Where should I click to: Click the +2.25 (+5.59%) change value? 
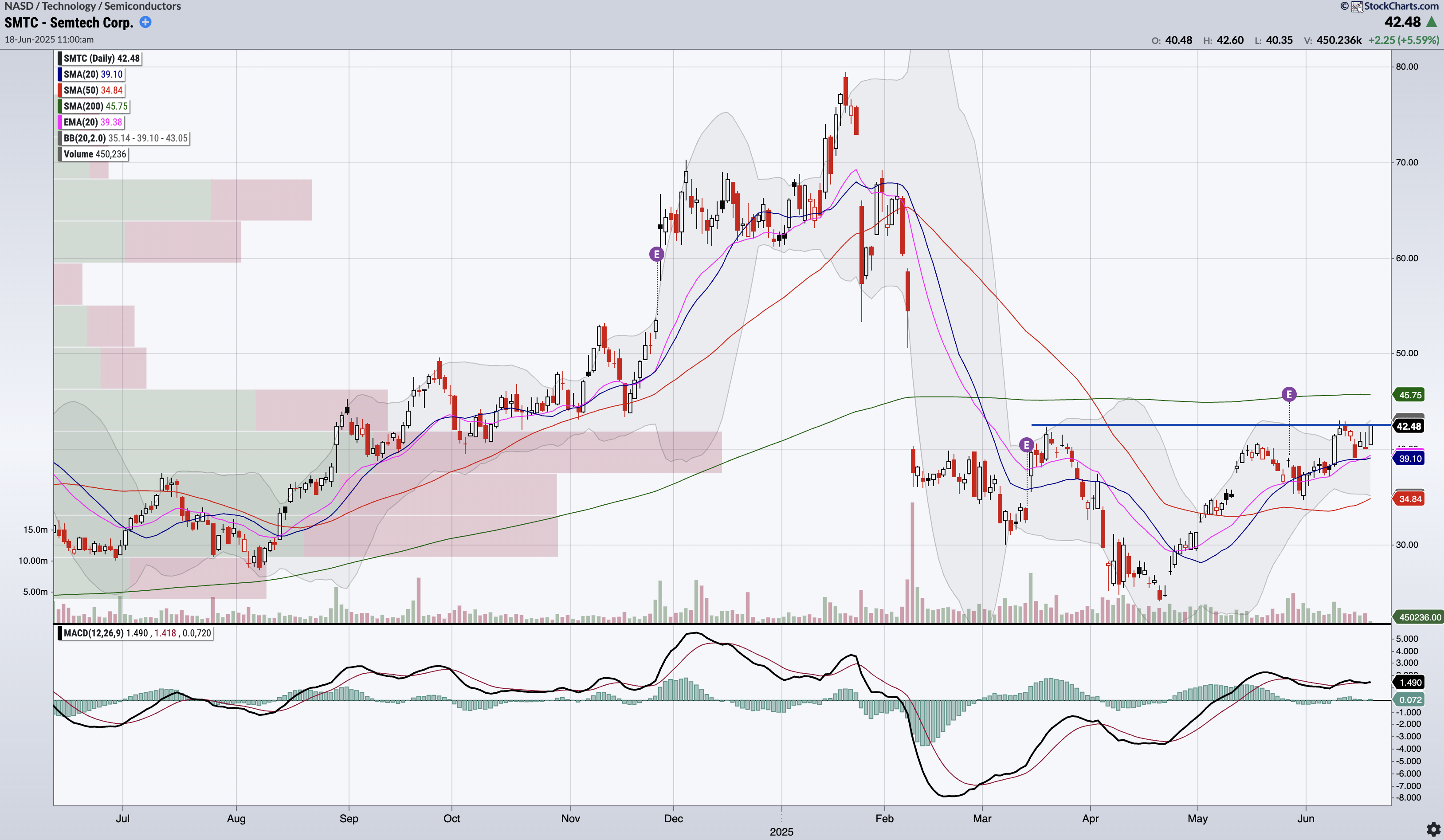1403,40
